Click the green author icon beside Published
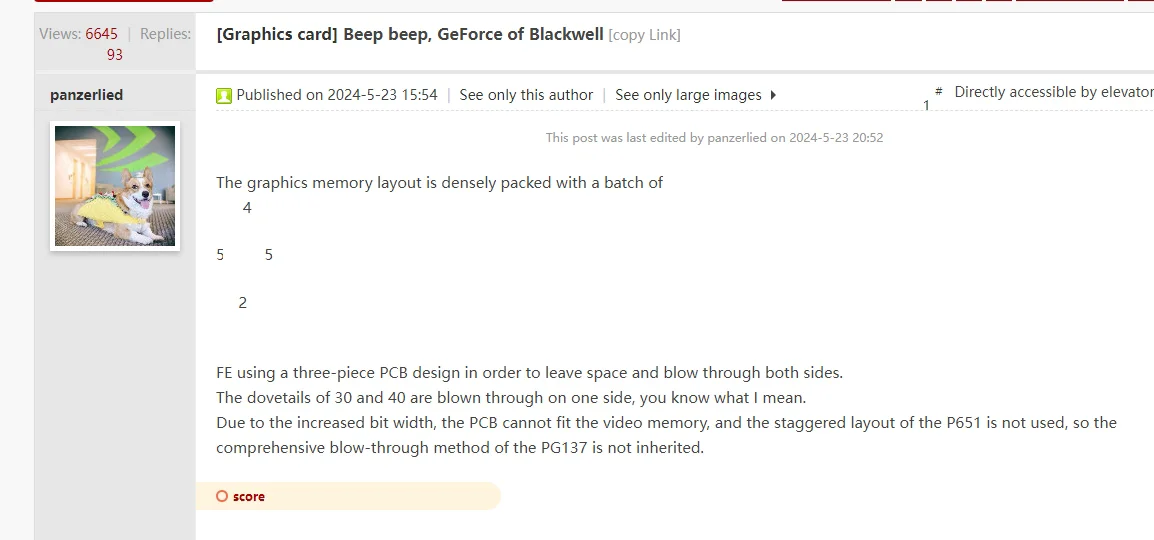The width and height of the screenshot is (1154, 540). (224, 96)
